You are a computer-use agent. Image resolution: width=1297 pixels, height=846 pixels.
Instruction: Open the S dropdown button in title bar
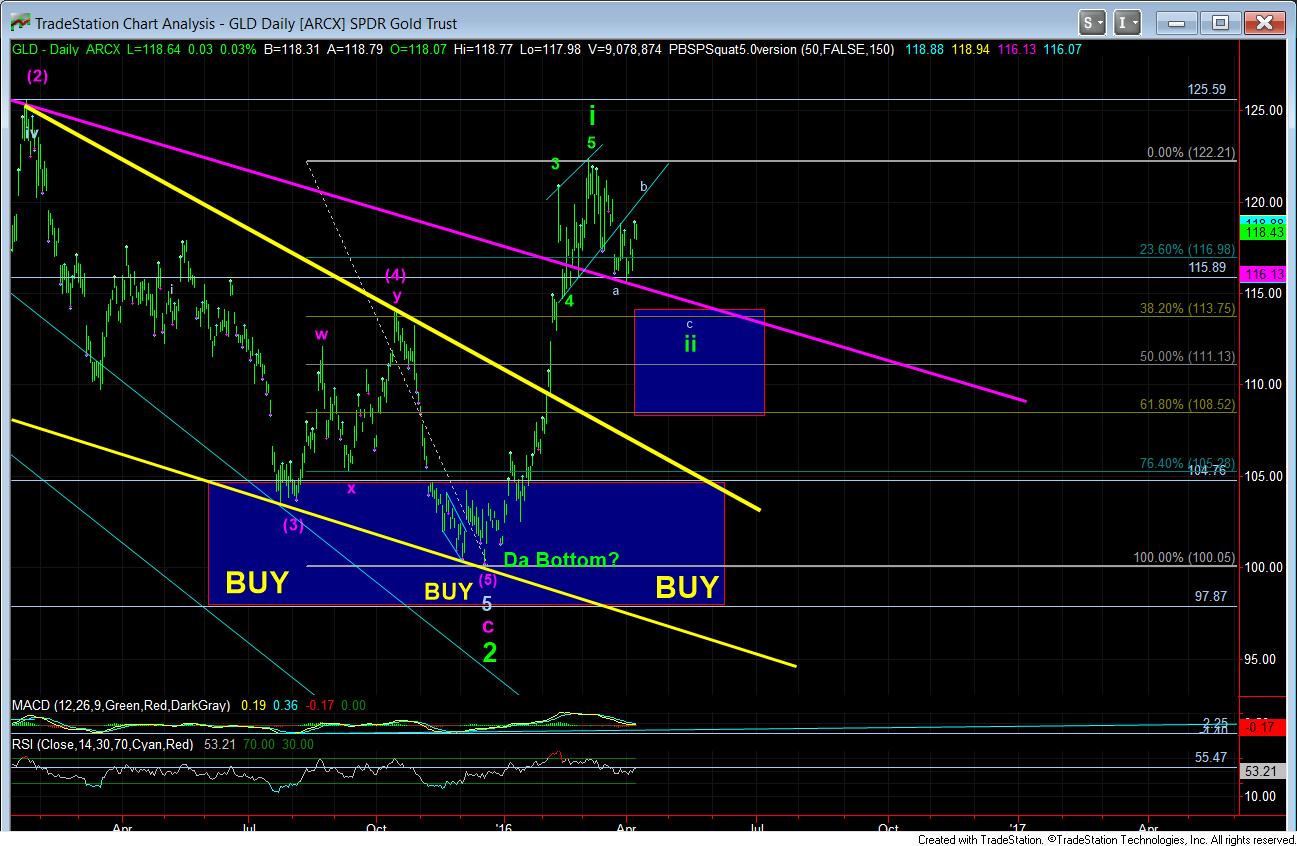click(x=1092, y=22)
